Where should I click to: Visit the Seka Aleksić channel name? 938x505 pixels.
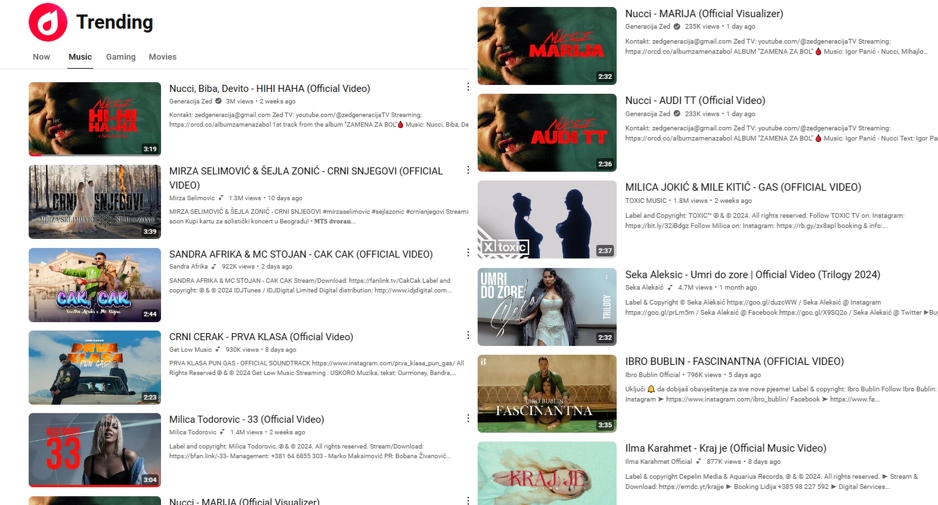(644, 288)
